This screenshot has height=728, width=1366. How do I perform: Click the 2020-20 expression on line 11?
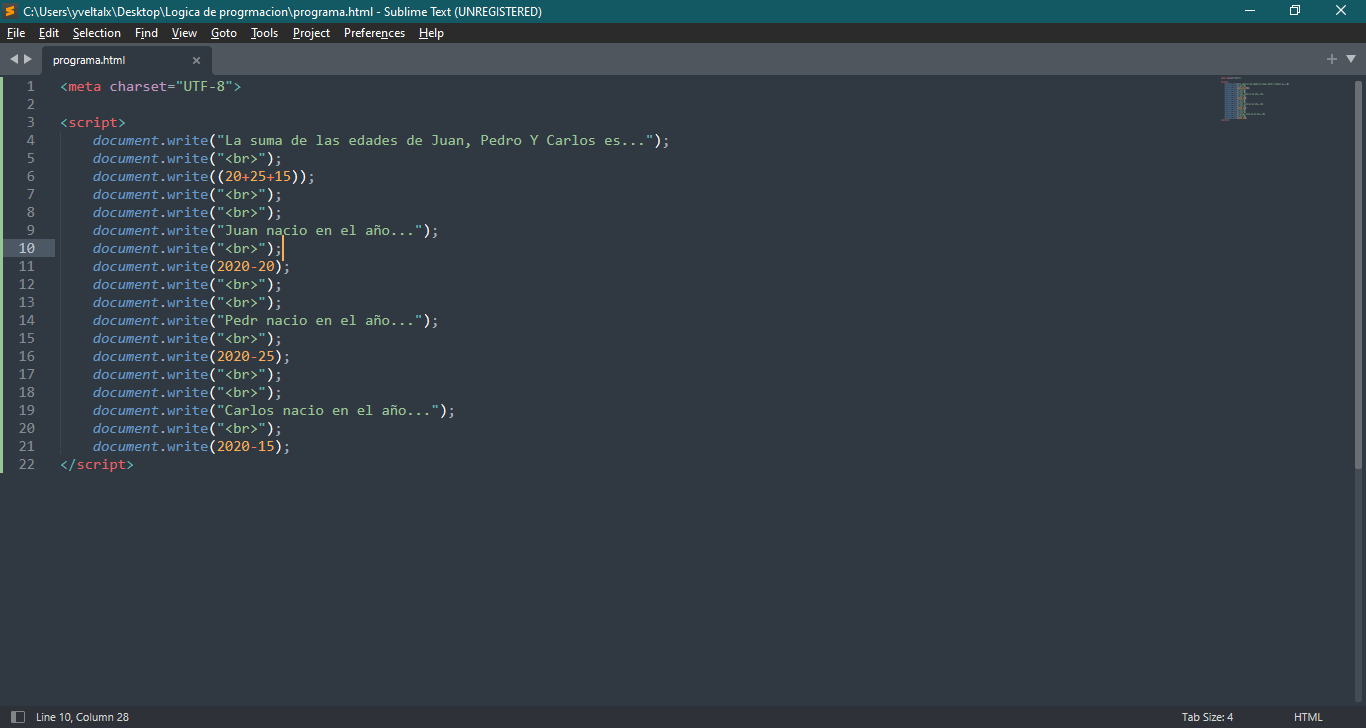[x=245, y=266]
